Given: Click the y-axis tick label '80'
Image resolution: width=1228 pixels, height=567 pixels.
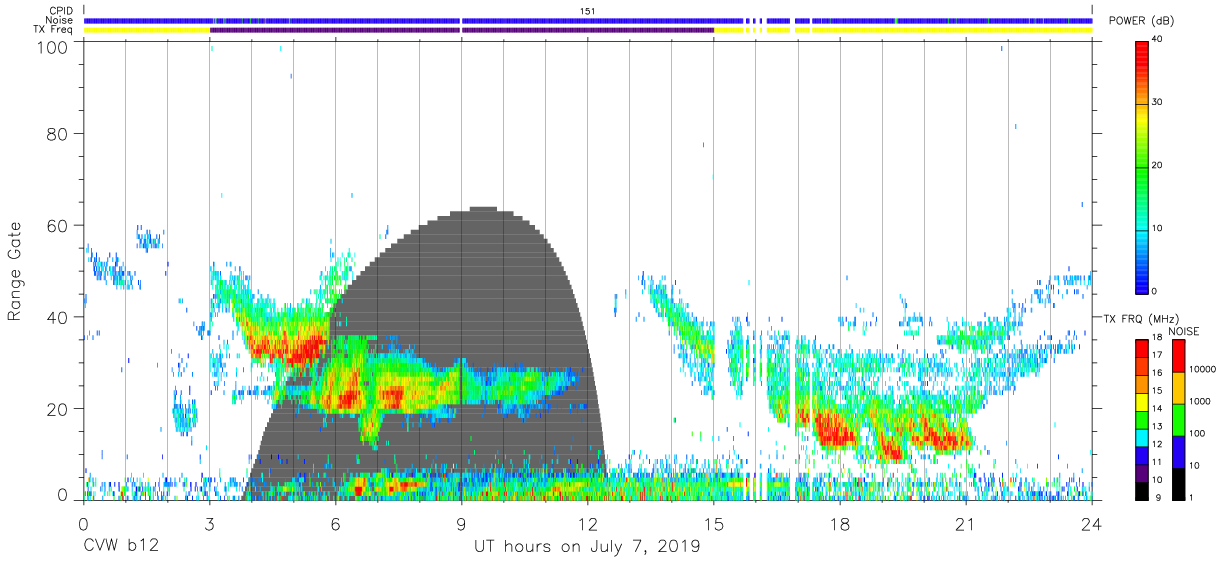Looking at the screenshot, I should tap(59, 134).
